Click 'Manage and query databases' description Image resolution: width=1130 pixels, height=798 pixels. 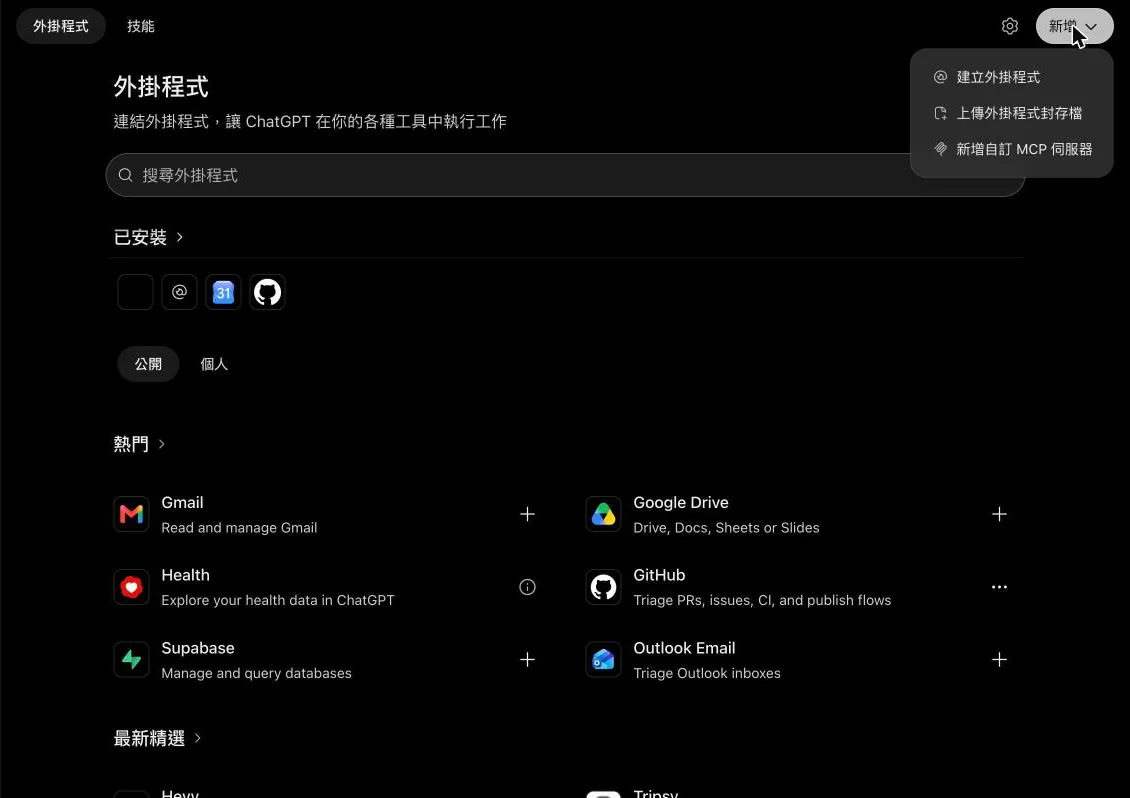pyautogui.click(x=257, y=673)
